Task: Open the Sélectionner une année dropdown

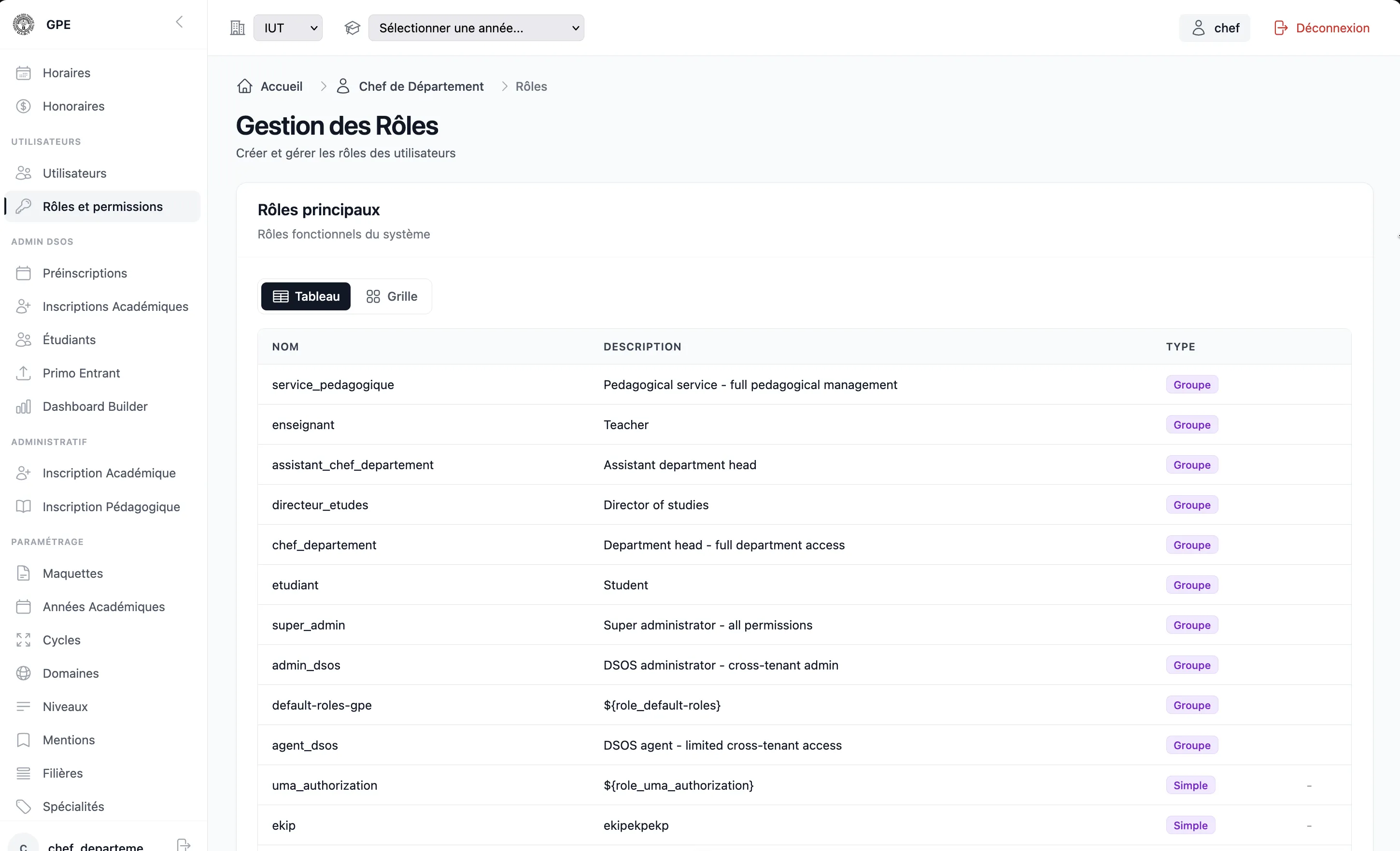Action: coord(476,28)
